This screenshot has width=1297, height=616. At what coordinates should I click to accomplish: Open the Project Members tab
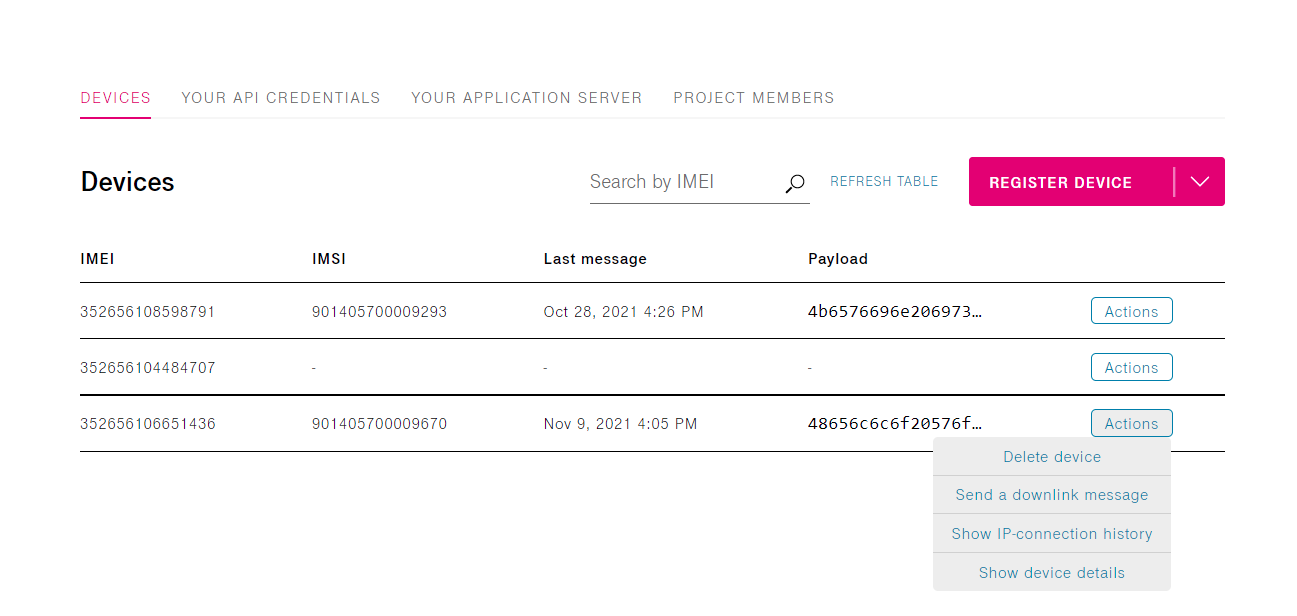[x=754, y=98]
